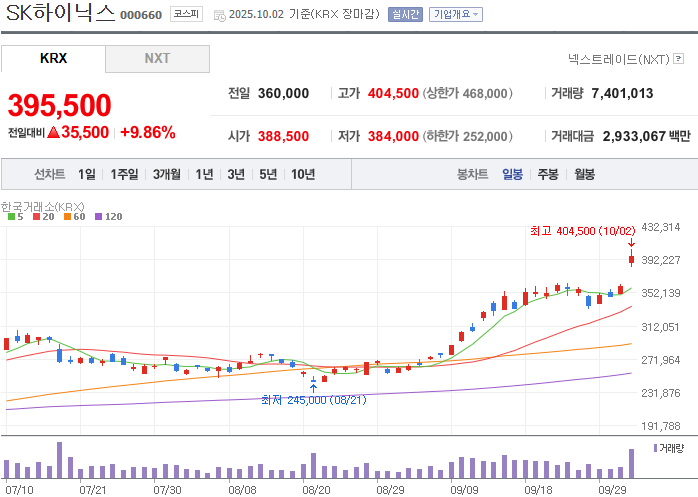The height and width of the screenshot is (497, 698).
Task: Click the SK하이닉스 stock title
Action: (x=61, y=12)
